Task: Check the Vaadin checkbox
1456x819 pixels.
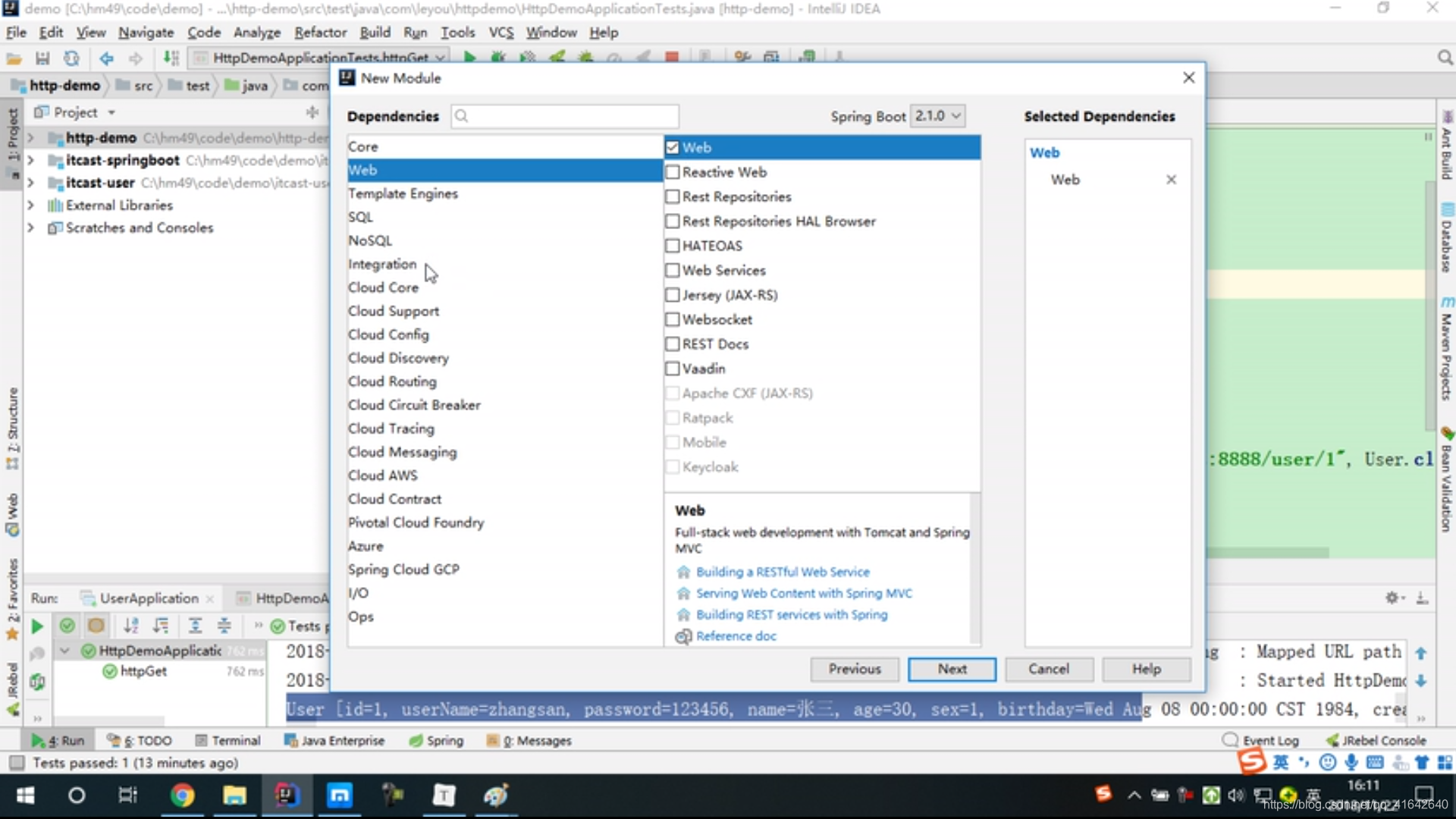Action: 672,369
